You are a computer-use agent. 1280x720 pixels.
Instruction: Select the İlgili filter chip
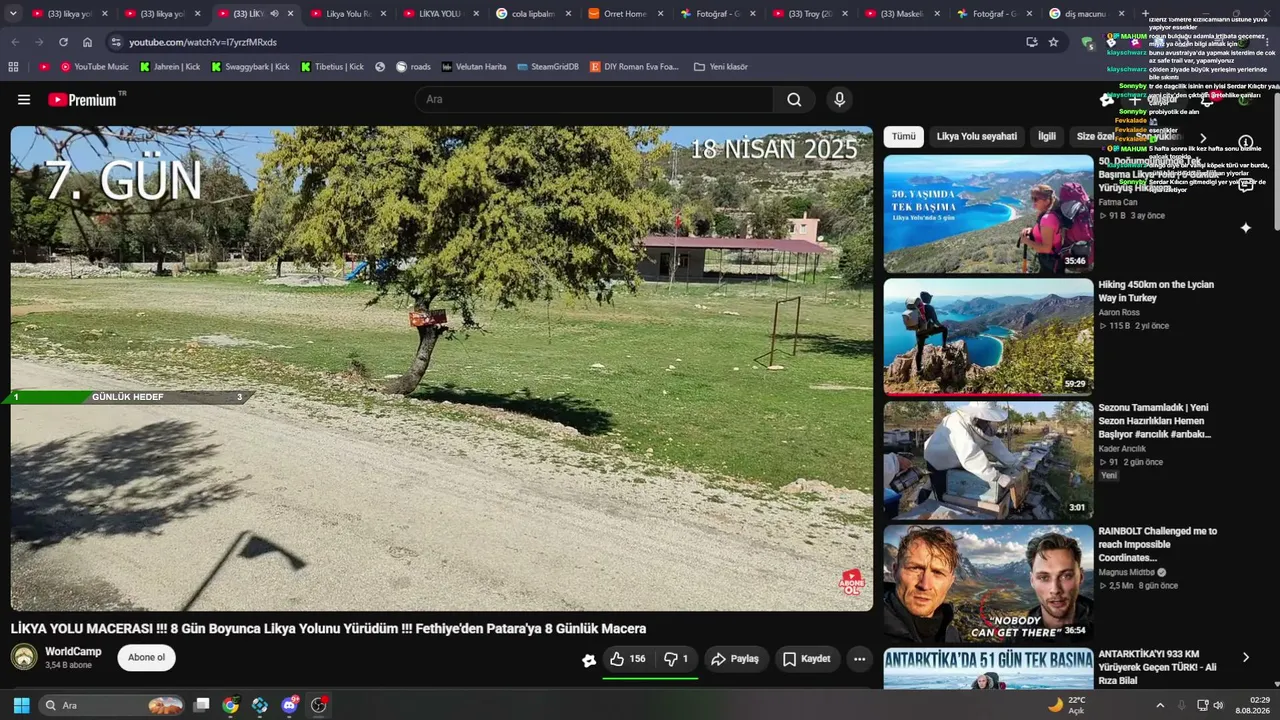(x=1046, y=136)
